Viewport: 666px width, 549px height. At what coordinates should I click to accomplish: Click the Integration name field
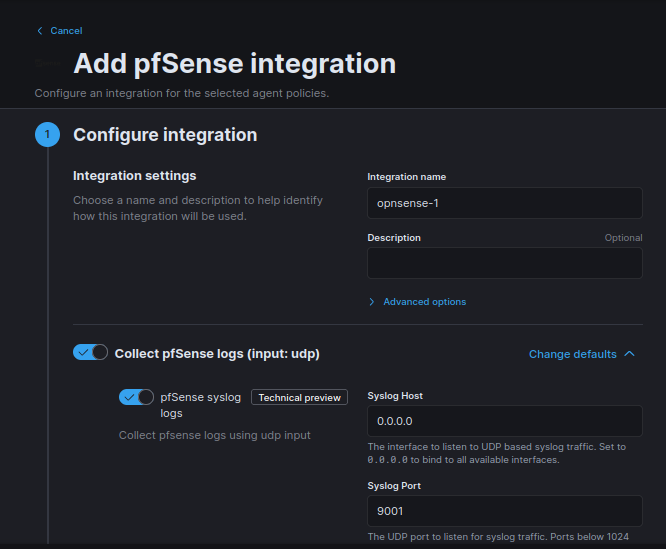504,203
